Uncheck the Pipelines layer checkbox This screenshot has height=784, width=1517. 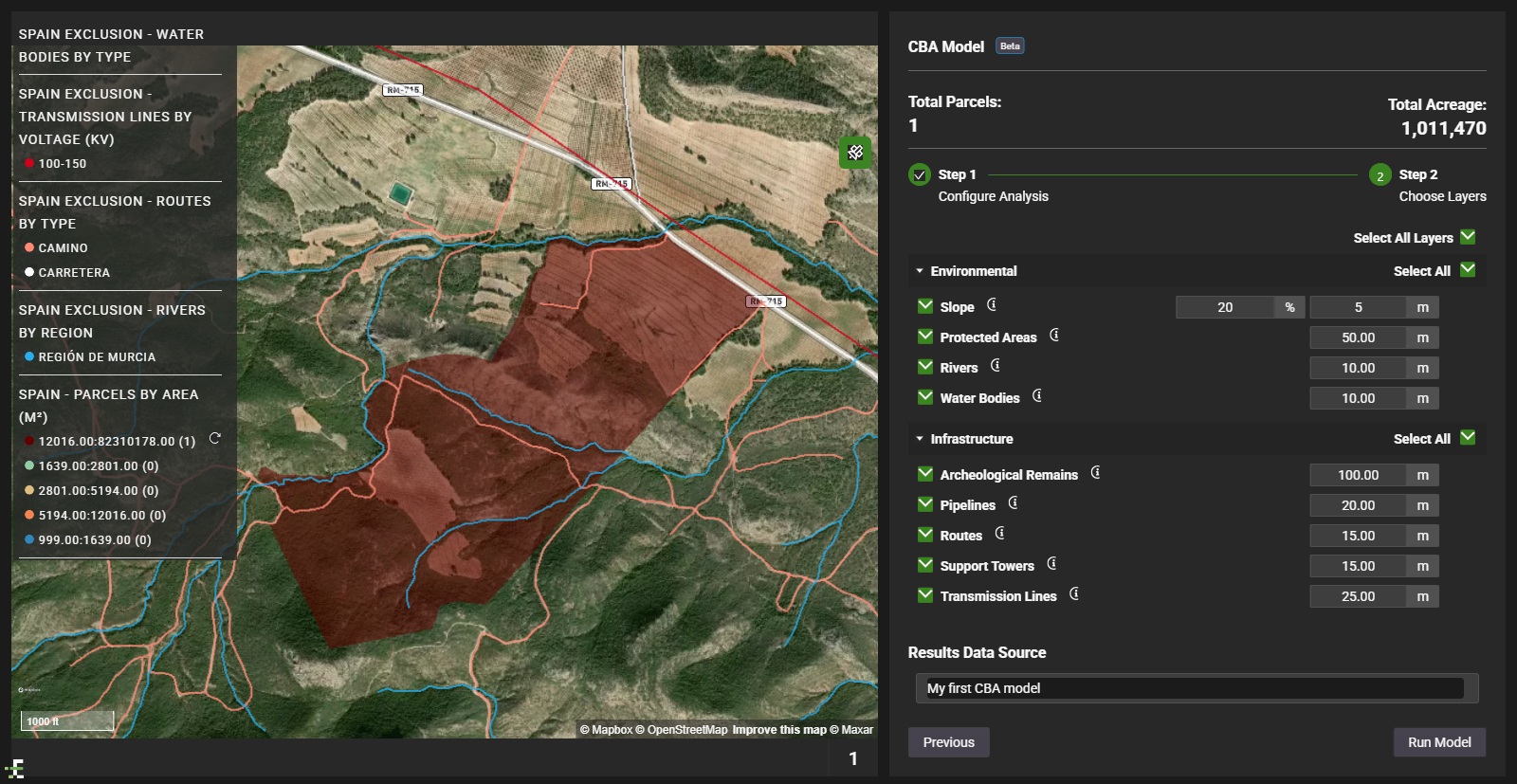tap(925, 504)
